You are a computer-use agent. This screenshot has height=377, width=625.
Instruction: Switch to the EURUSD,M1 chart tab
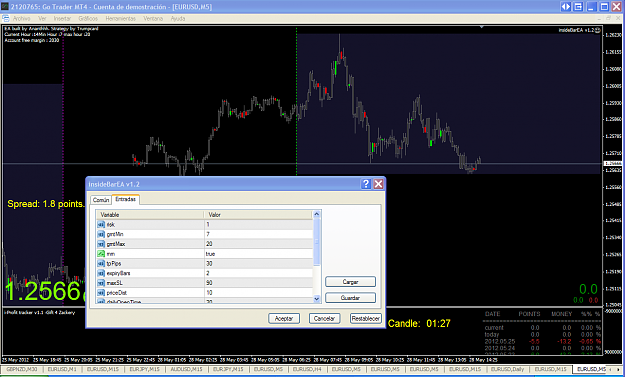tap(62, 369)
